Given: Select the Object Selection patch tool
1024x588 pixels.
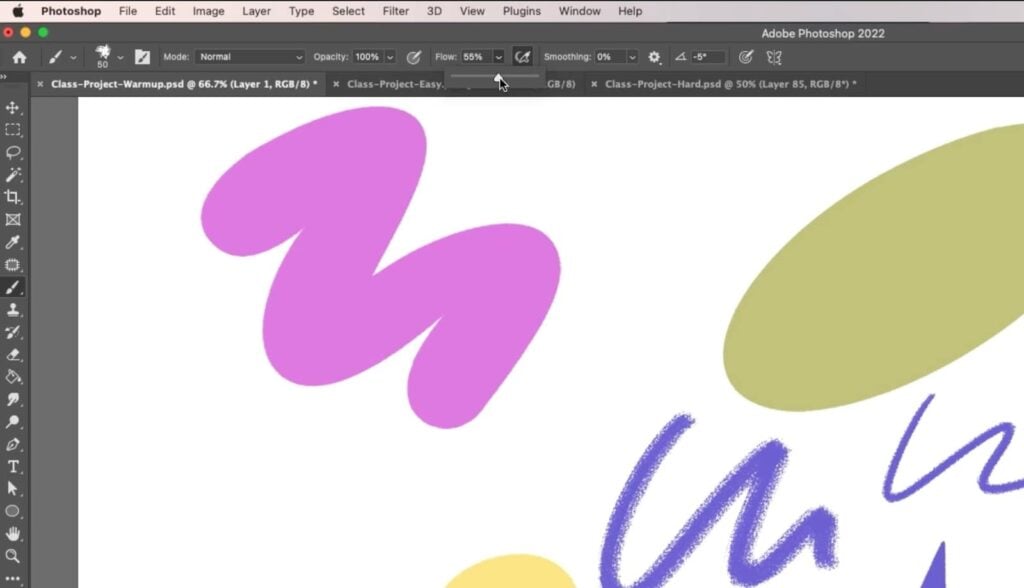Looking at the screenshot, I should point(12,265).
